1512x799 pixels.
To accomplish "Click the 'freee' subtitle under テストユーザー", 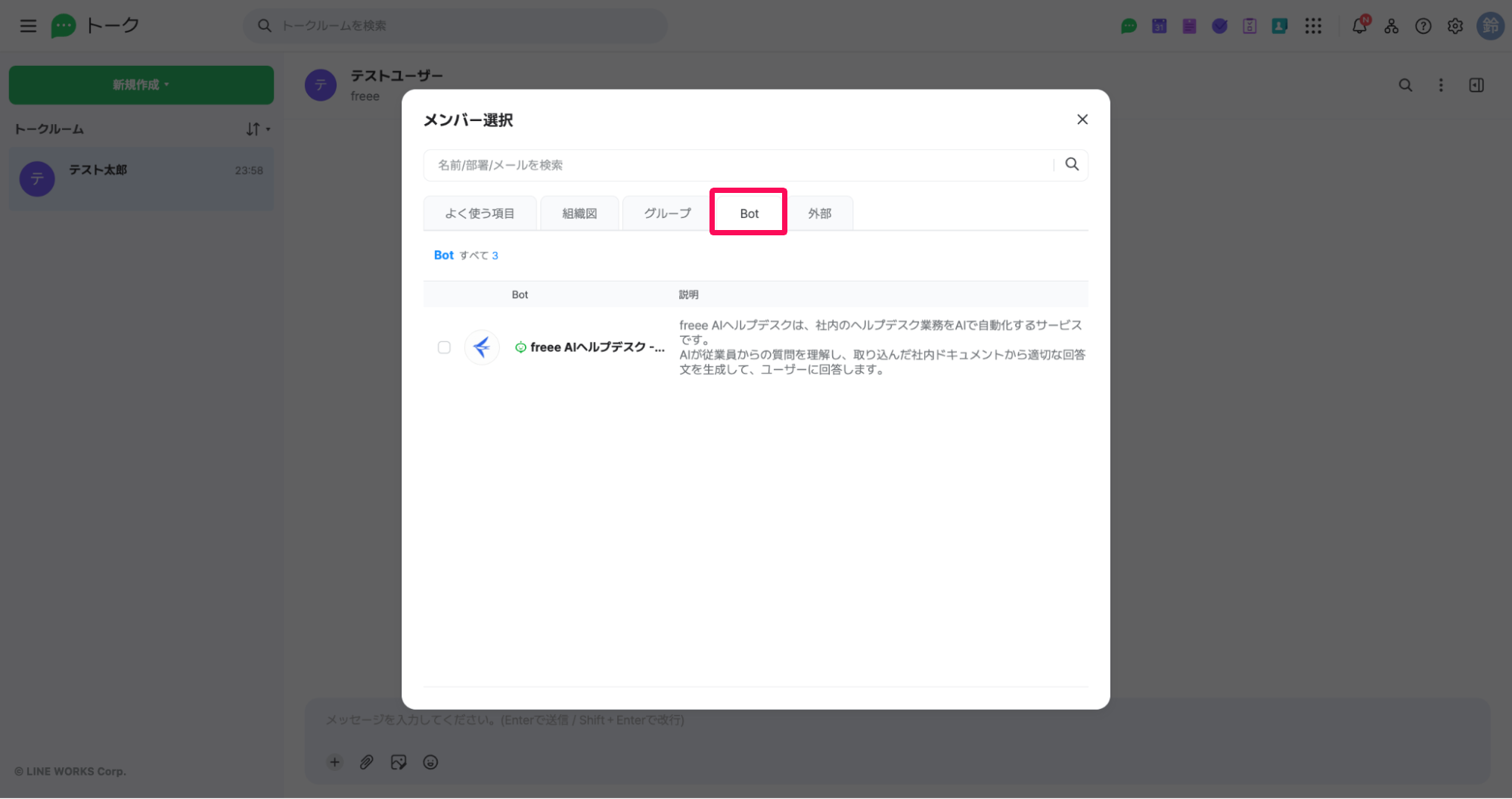I will pos(365,96).
